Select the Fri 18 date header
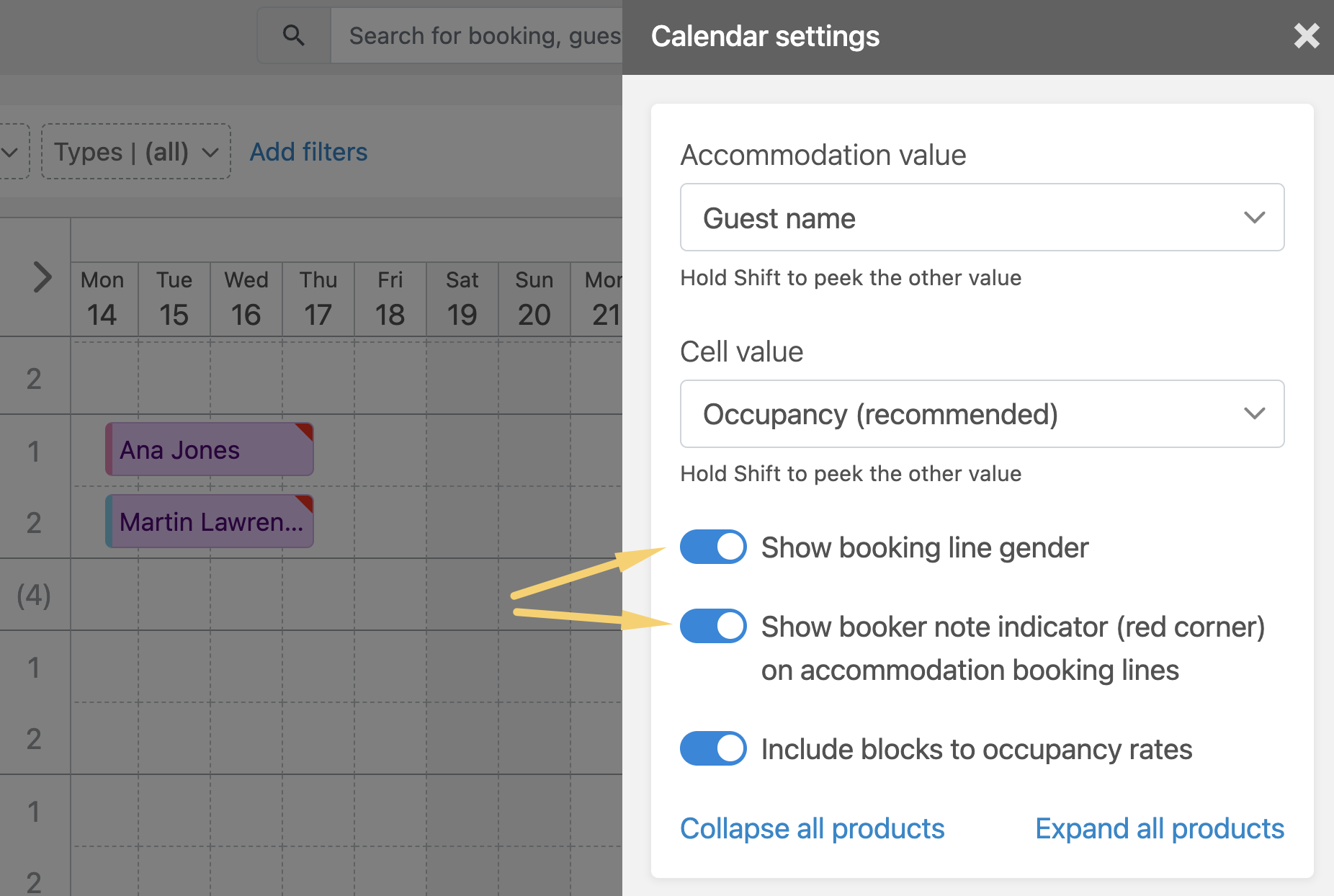The height and width of the screenshot is (896, 1334). pyautogui.click(x=390, y=299)
